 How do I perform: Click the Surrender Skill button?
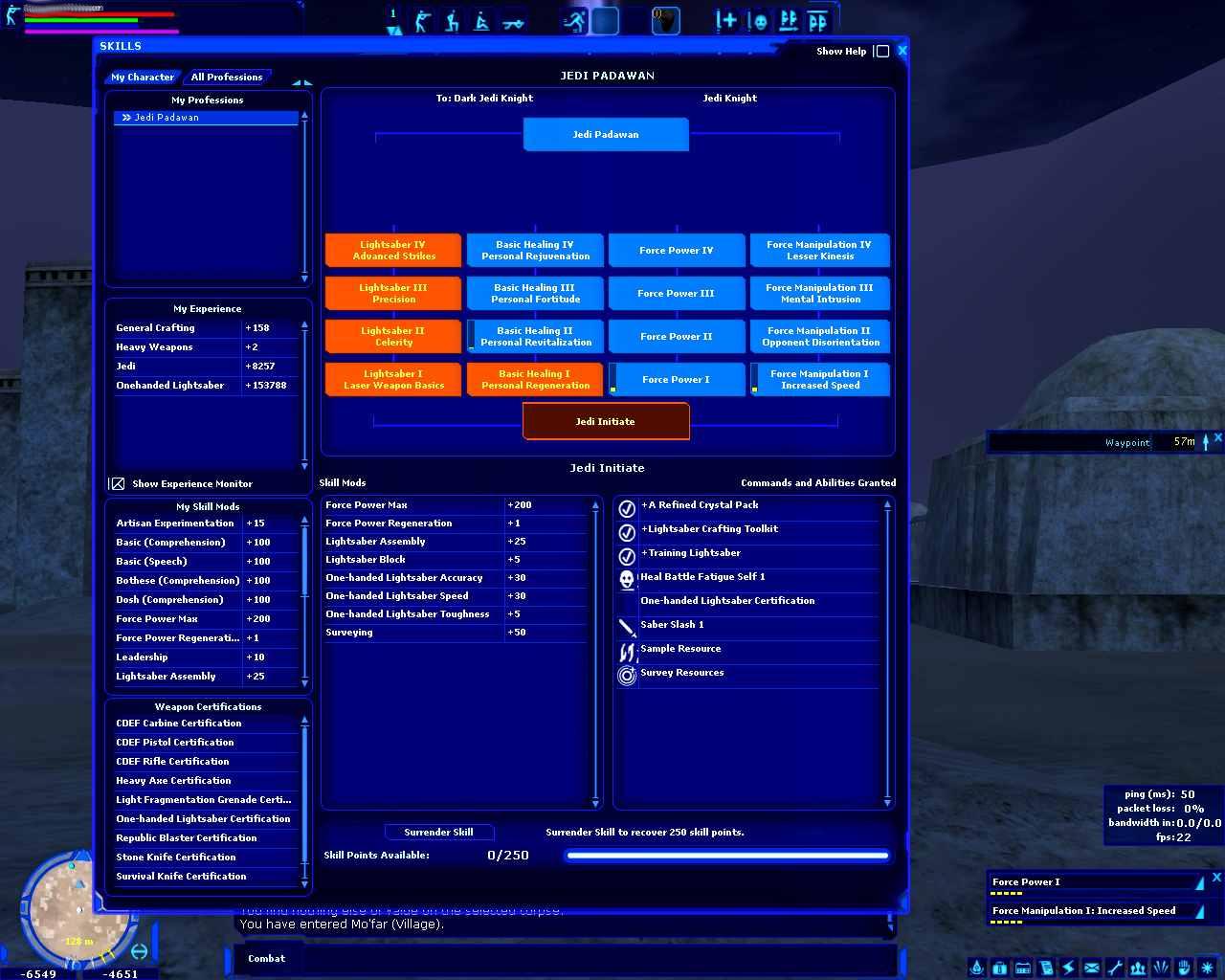tap(438, 832)
